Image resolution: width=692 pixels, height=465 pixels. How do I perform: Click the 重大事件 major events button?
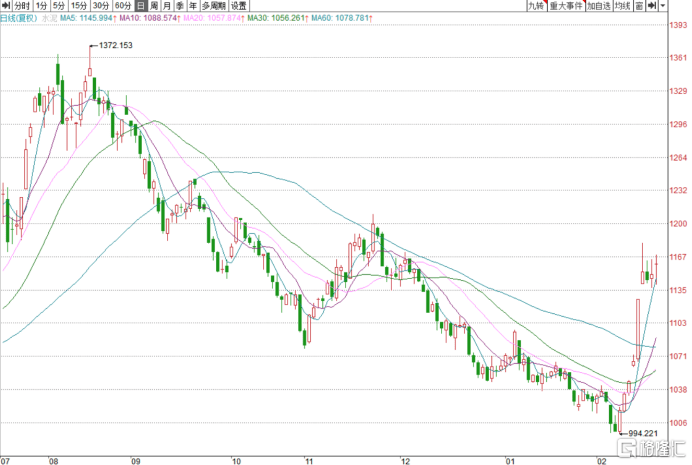point(566,6)
